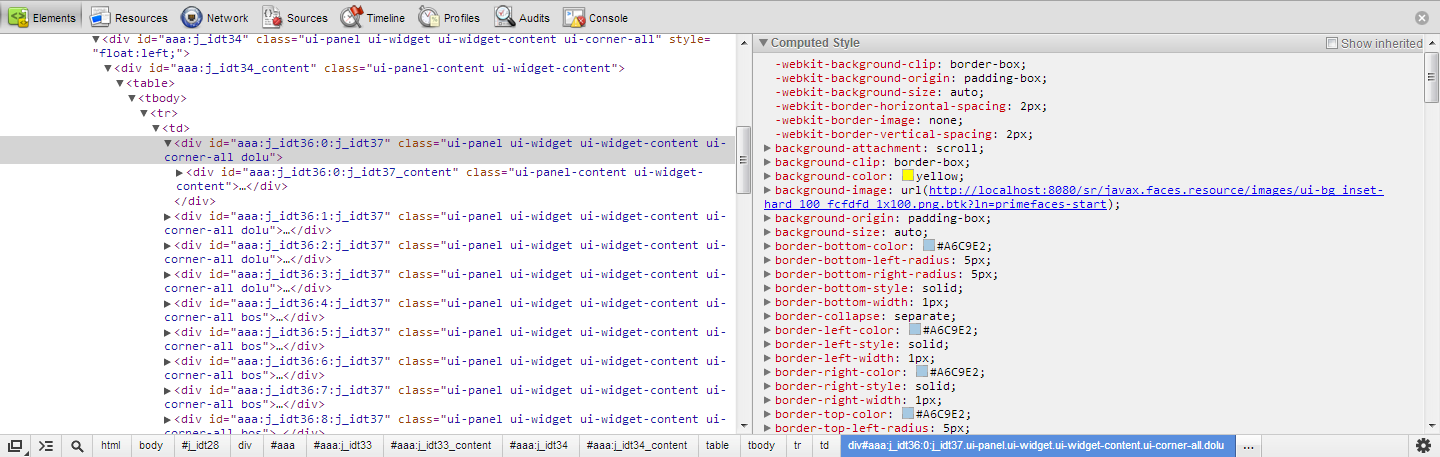Close the developer tools panel
This screenshot has width=1440, height=457.
[1422, 18]
